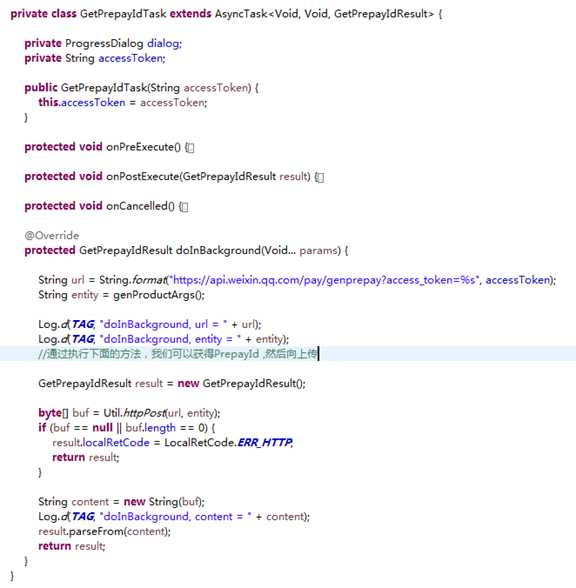Click the @Override annotation

pos(52,236)
